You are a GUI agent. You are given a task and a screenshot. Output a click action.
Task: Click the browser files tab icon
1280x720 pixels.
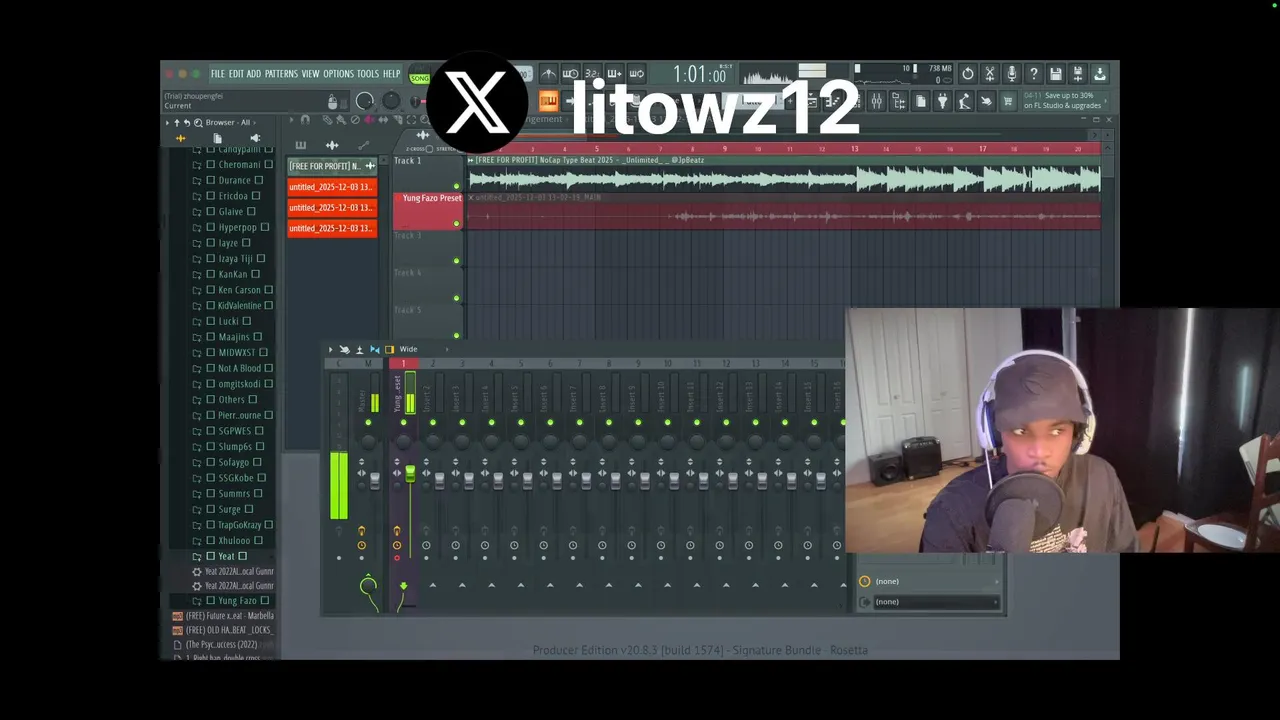pos(217,138)
